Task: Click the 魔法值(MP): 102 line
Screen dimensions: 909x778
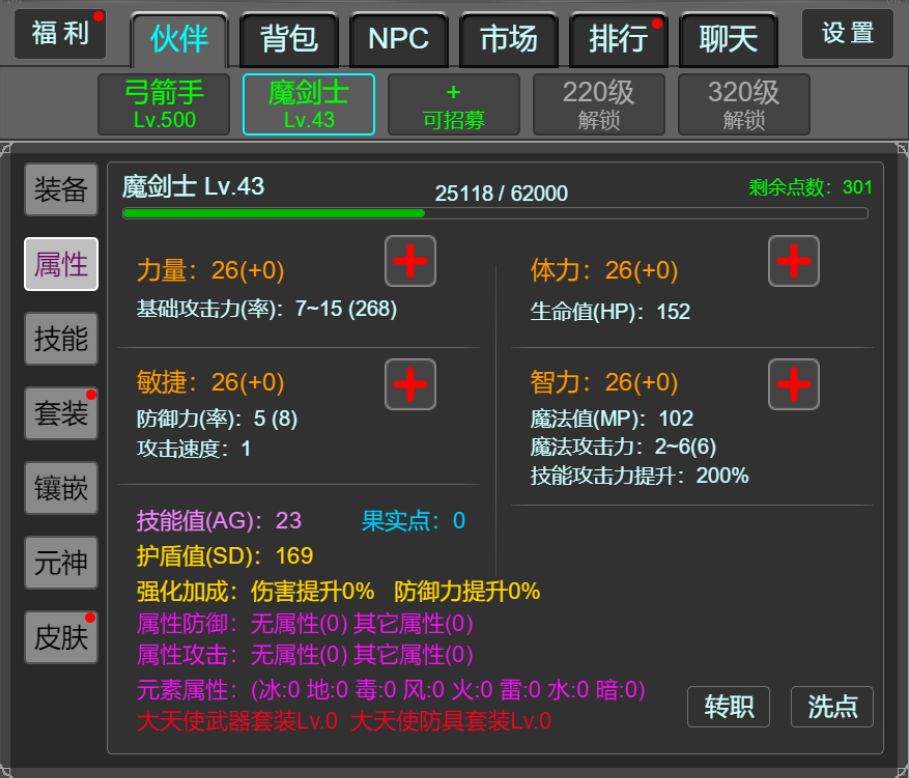Action: click(x=612, y=419)
